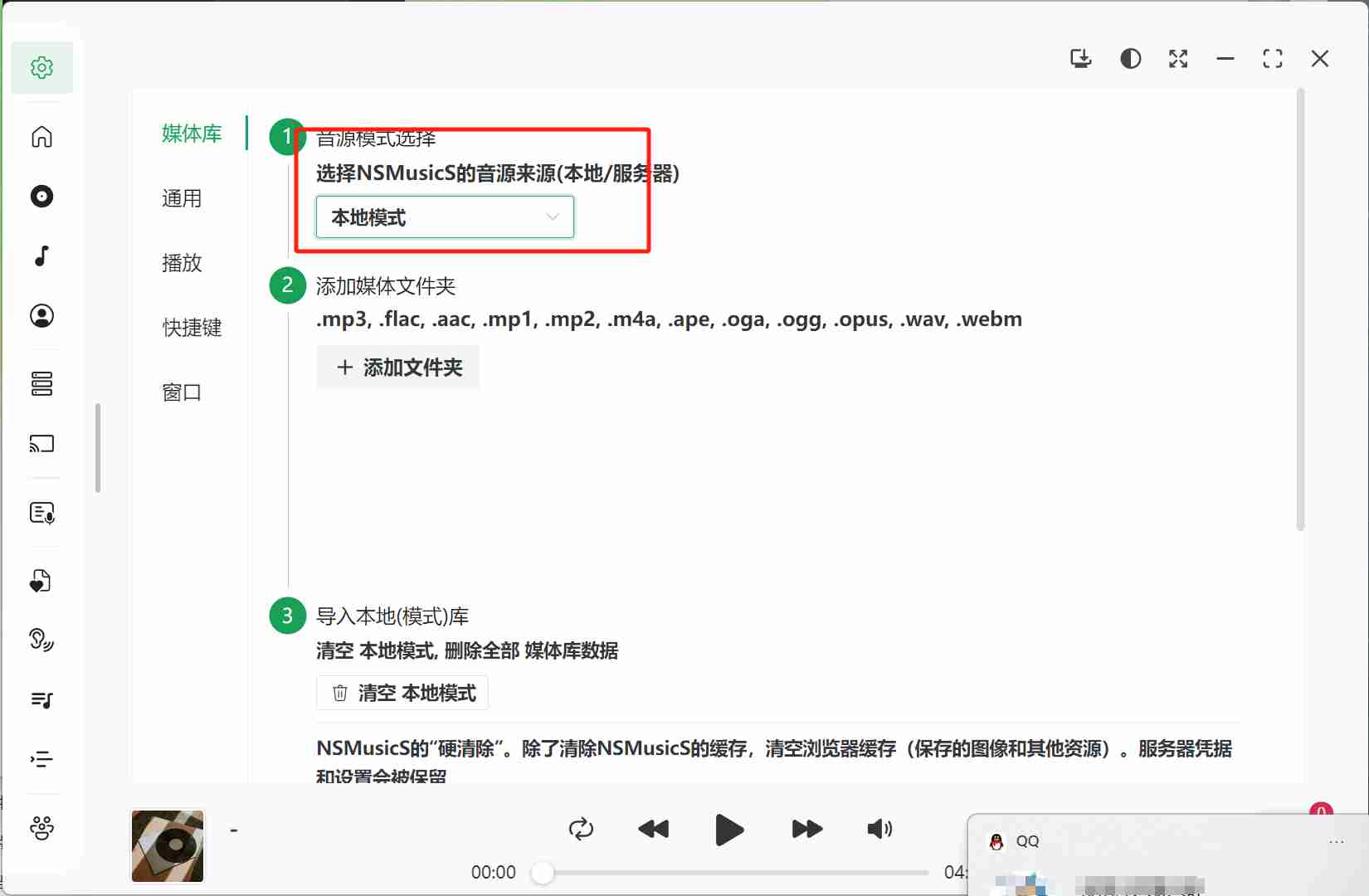Open the playlist queue icon
Viewport: 1369px width, 896px height.
[41, 700]
